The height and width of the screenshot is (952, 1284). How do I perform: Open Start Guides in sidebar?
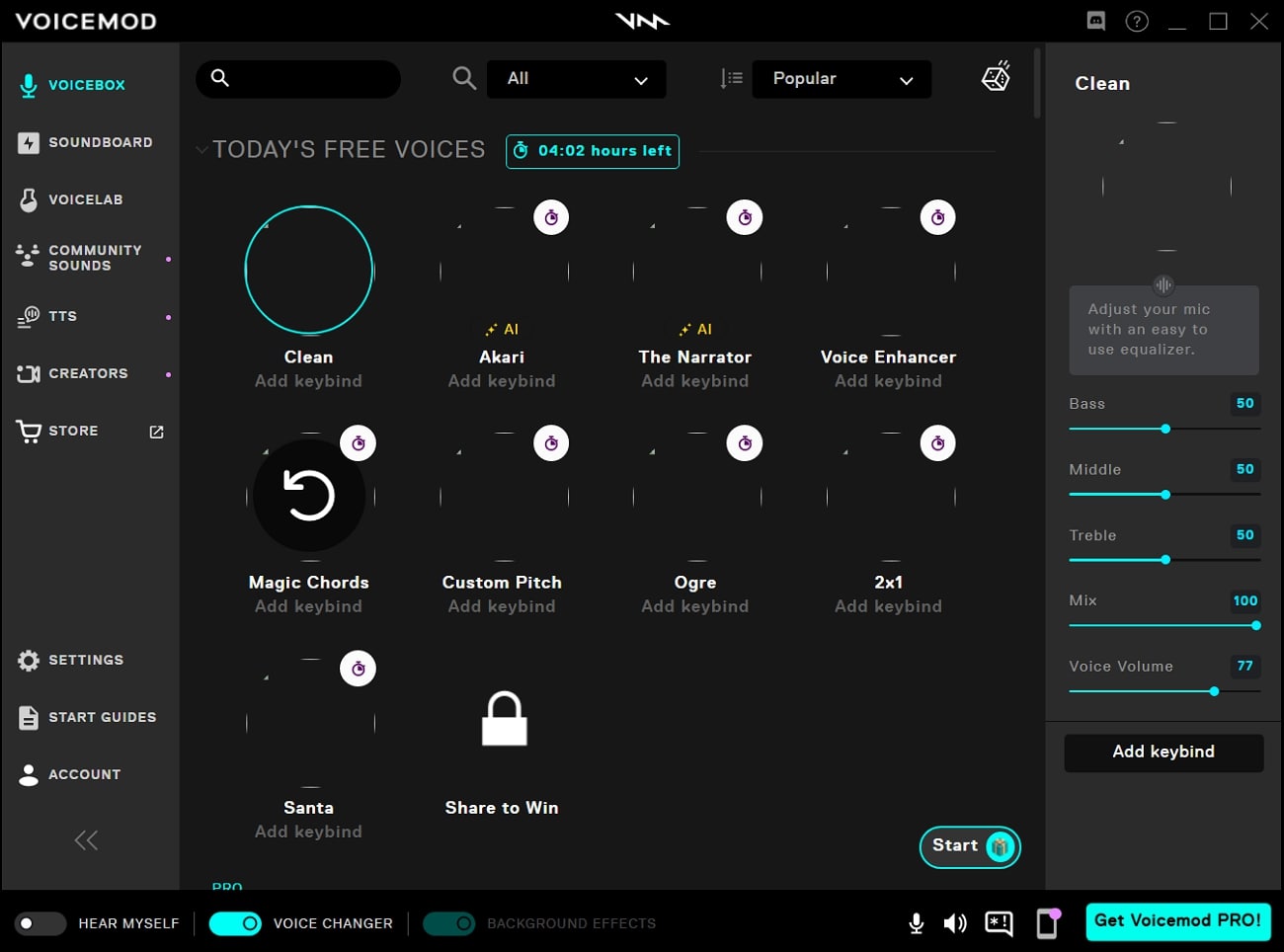(x=87, y=717)
